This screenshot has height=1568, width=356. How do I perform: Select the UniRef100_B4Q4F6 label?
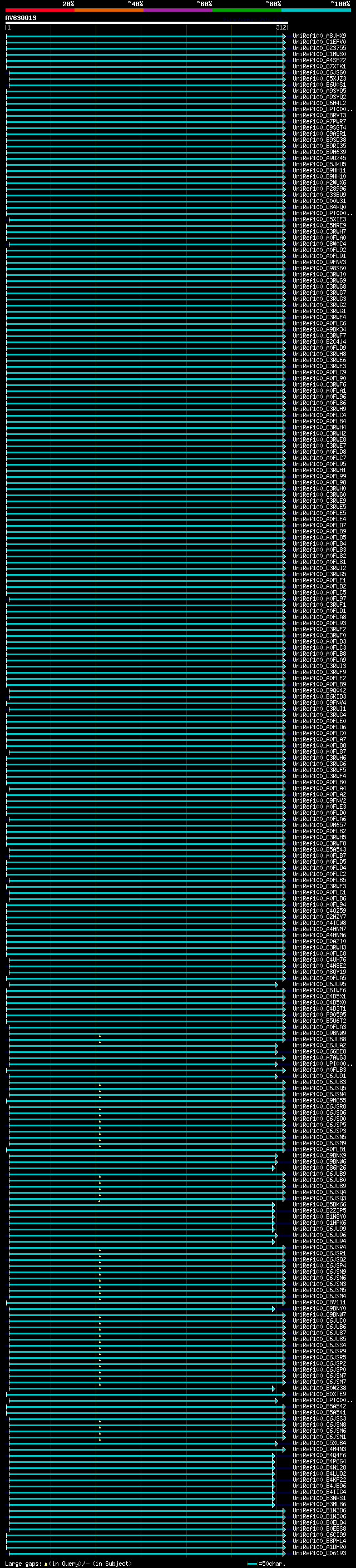[x=319, y=1456]
